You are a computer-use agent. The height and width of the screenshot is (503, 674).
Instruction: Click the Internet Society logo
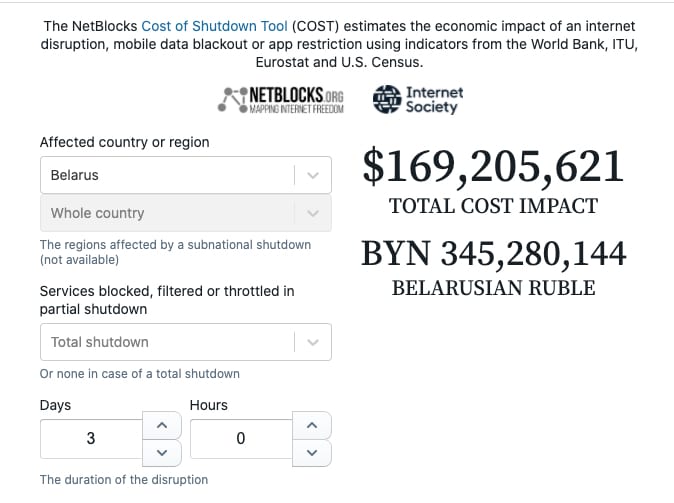[x=418, y=99]
